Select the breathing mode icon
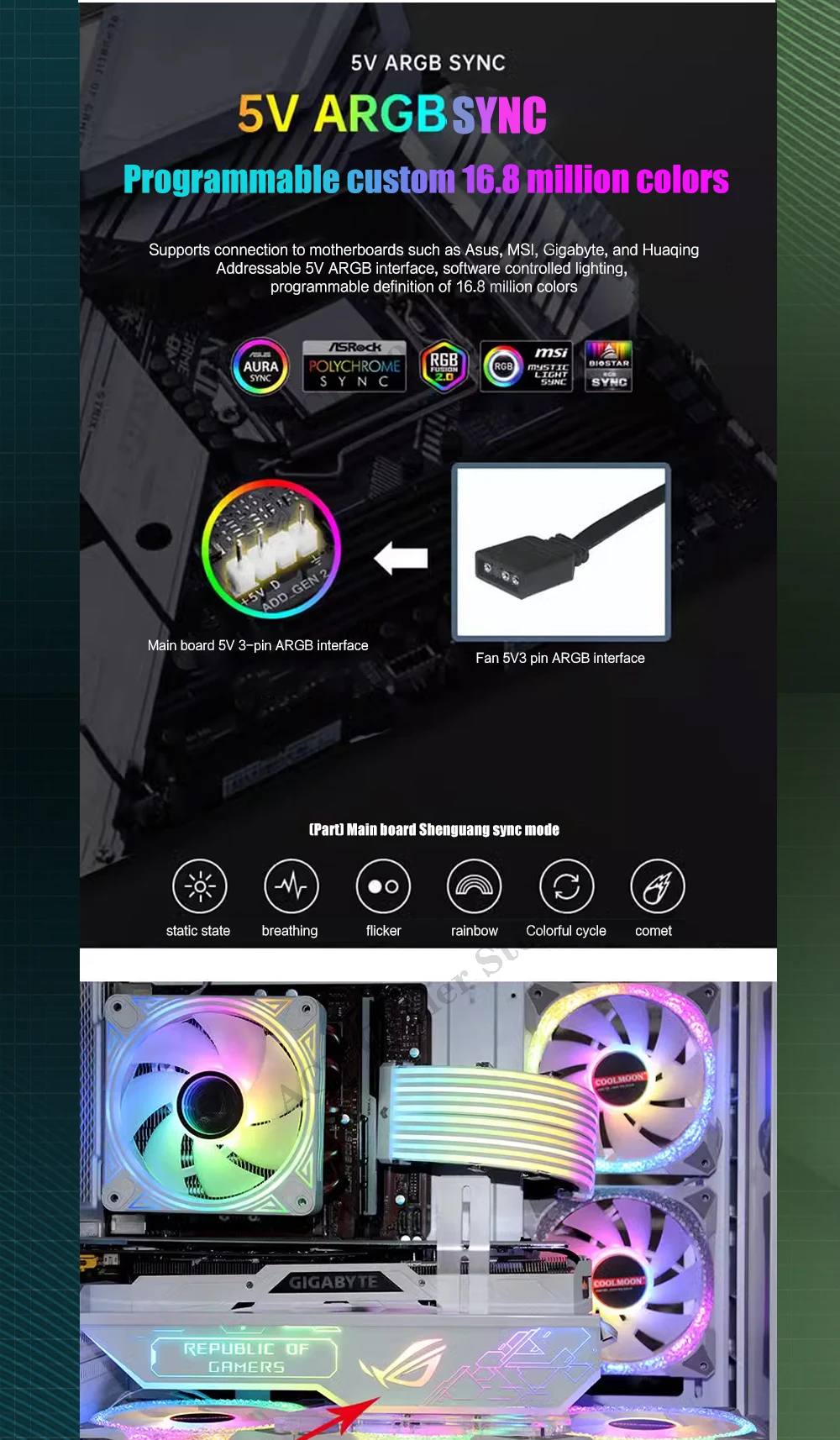Screen dimensions: 840x1440 pyautogui.click(x=291, y=886)
